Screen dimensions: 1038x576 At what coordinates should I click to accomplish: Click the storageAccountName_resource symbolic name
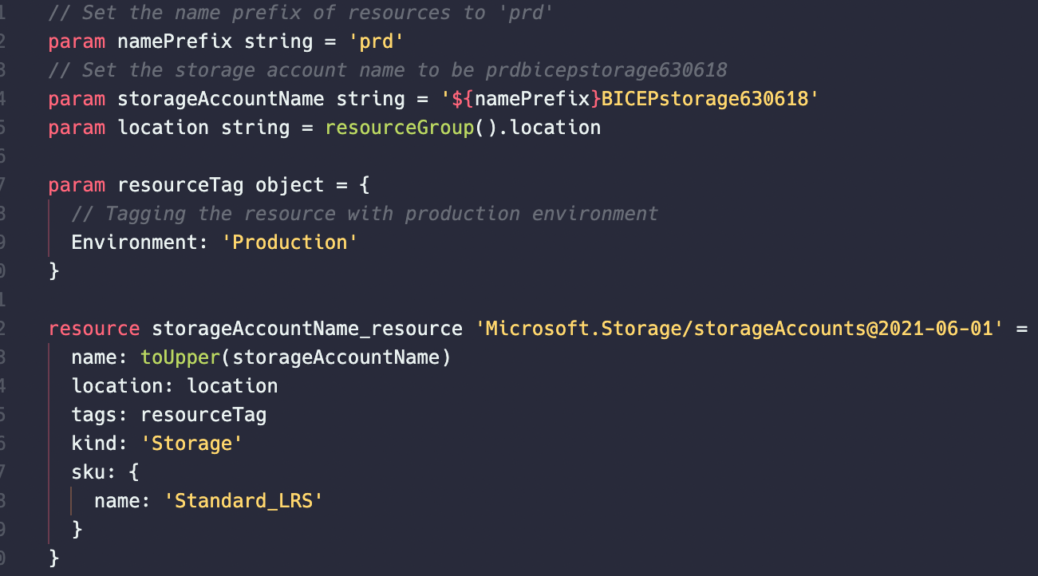pyautogui.click(x=307, y=328)
